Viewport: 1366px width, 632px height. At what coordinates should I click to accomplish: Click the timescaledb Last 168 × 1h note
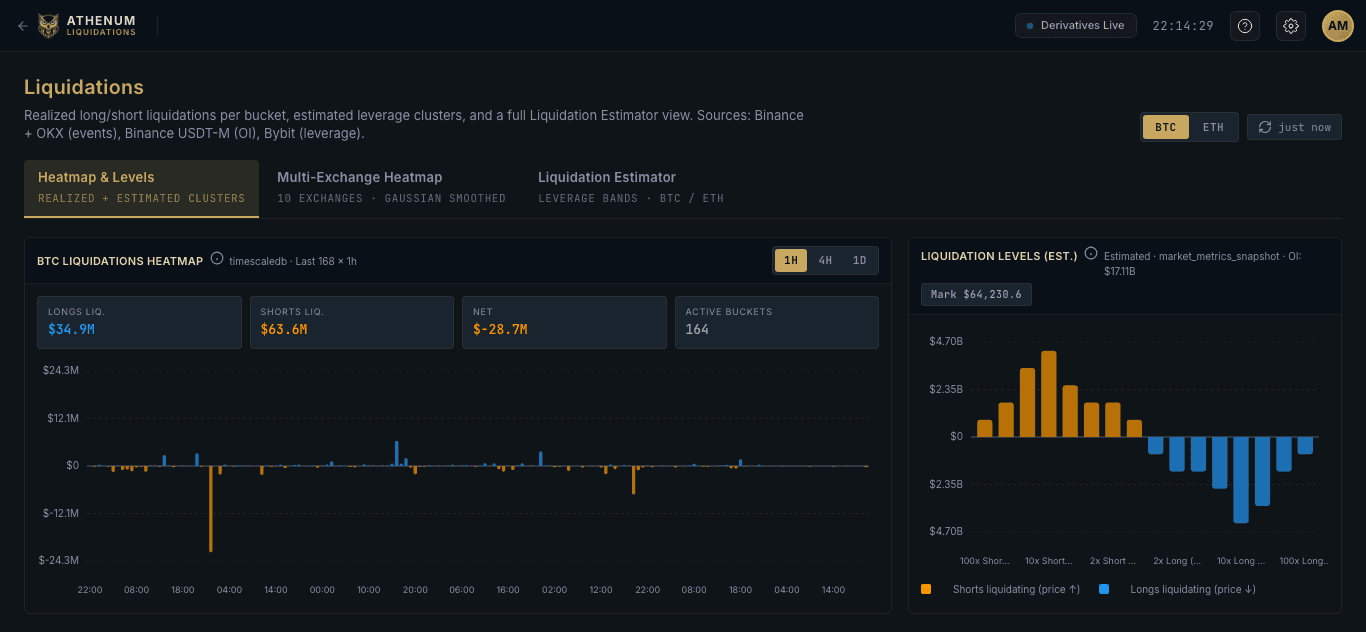pyautogui.click(x=293, y=261)
